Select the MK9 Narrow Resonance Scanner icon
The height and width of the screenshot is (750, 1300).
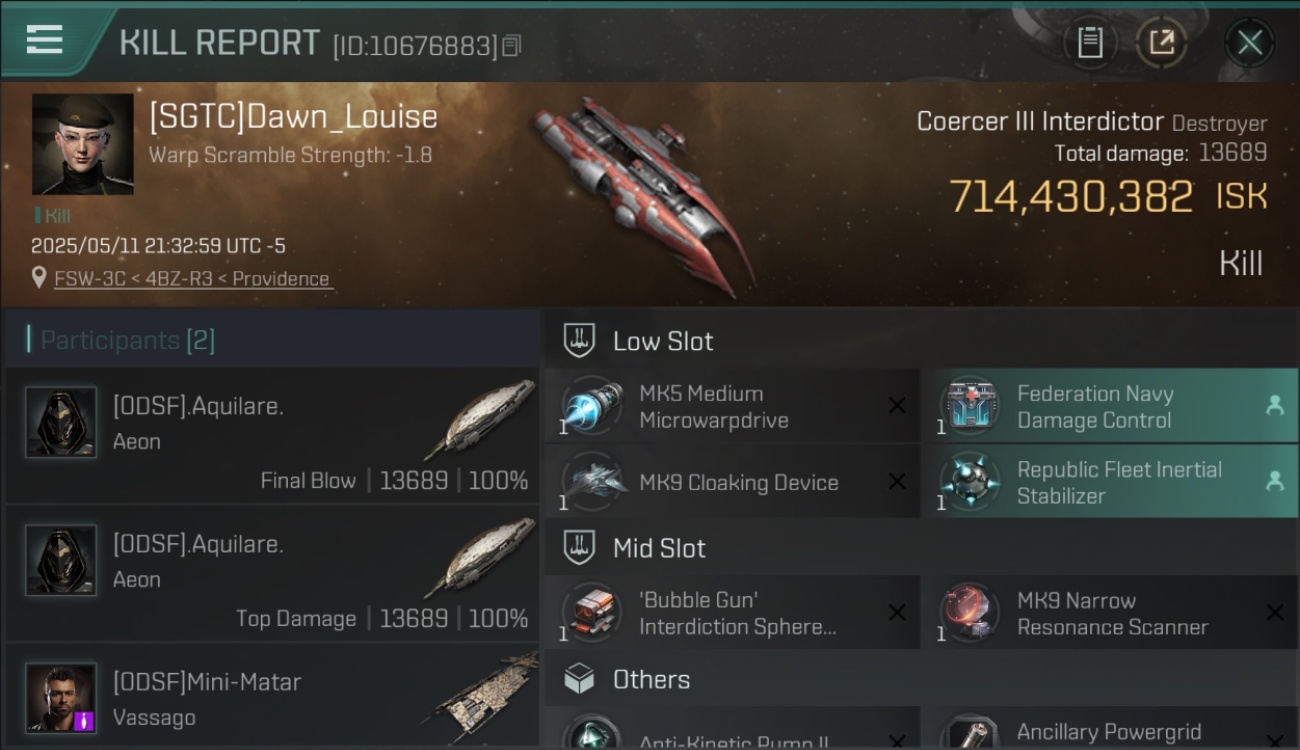[x=969, y=612]
